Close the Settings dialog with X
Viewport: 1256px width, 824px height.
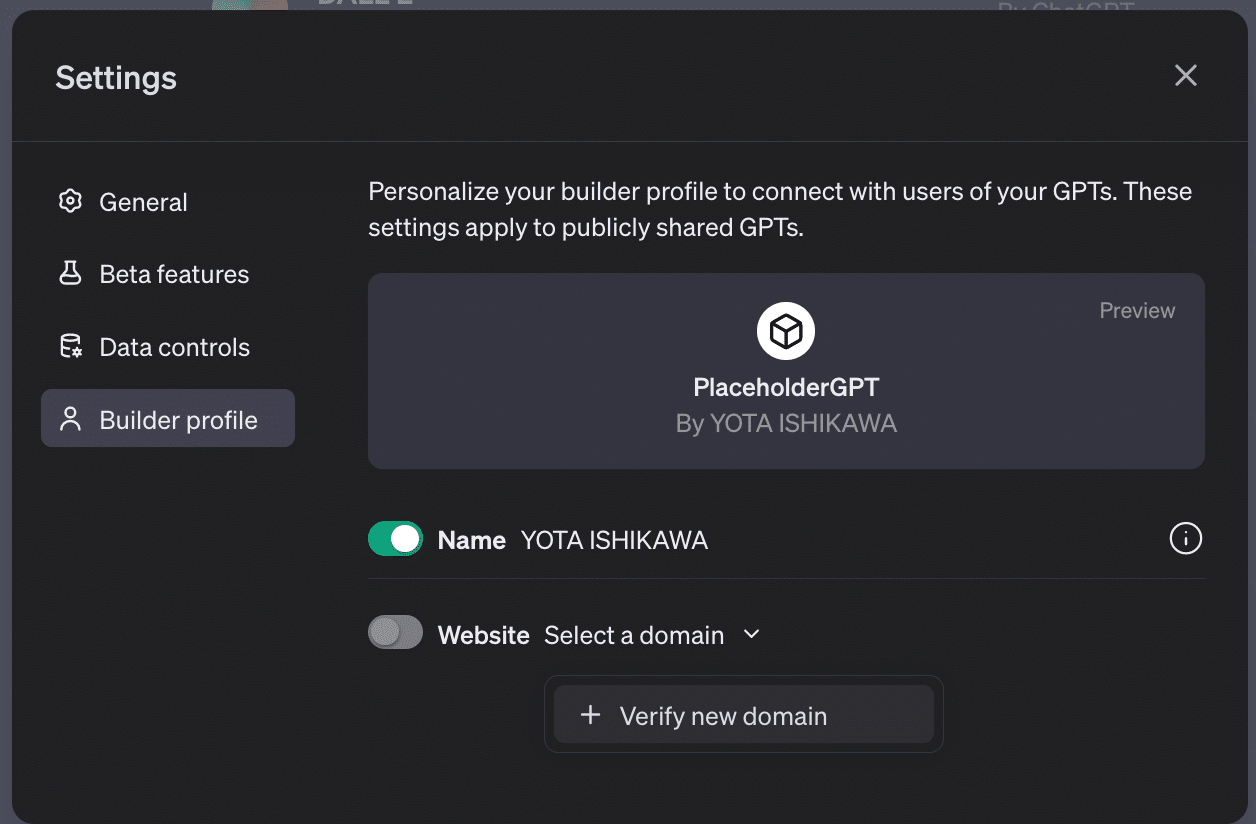tap(1185, 76)
